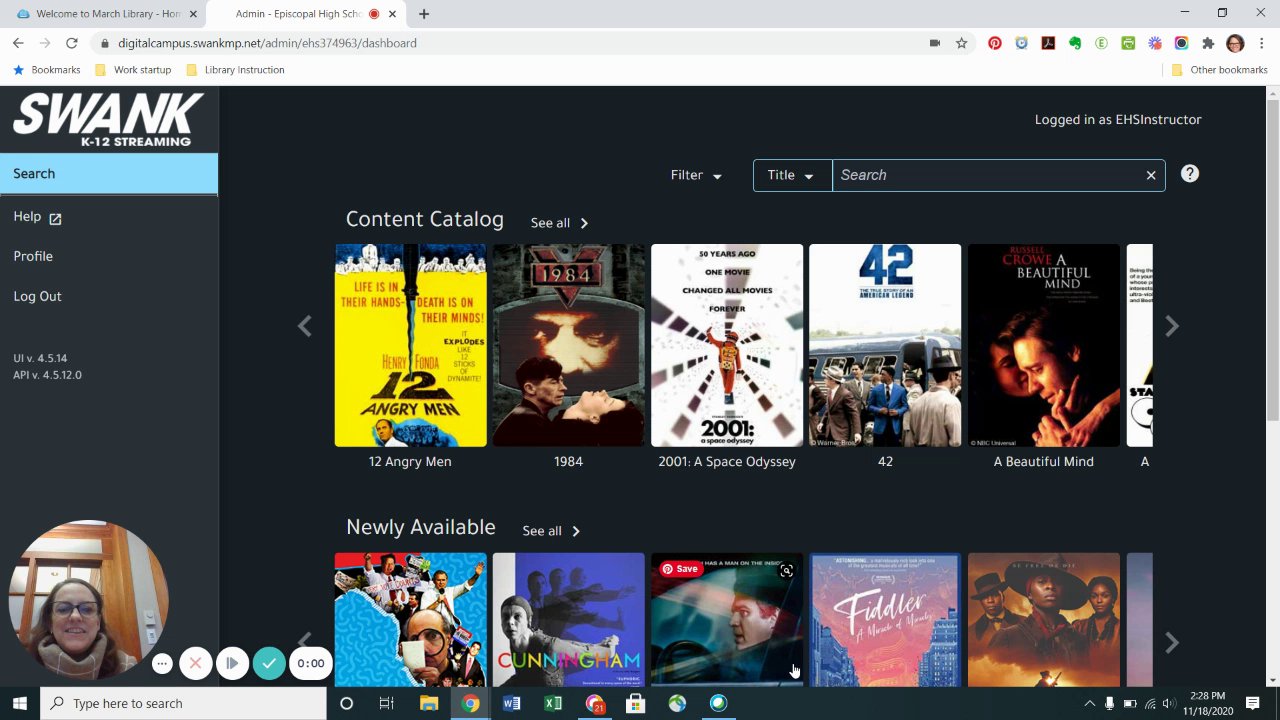This screenshot has width=1280, height=720.
Task: Open the Filter dropdown
Action: 696,175
